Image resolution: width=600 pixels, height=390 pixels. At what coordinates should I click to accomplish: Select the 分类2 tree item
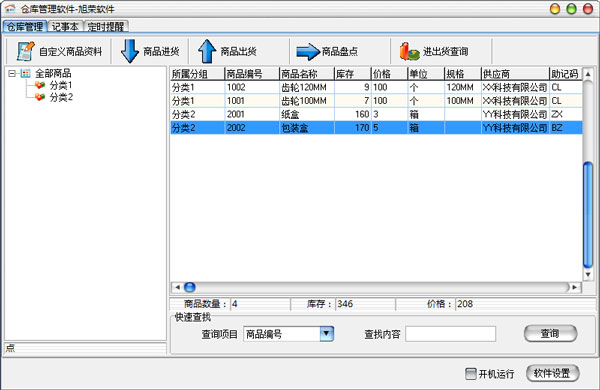coord(61,97)
